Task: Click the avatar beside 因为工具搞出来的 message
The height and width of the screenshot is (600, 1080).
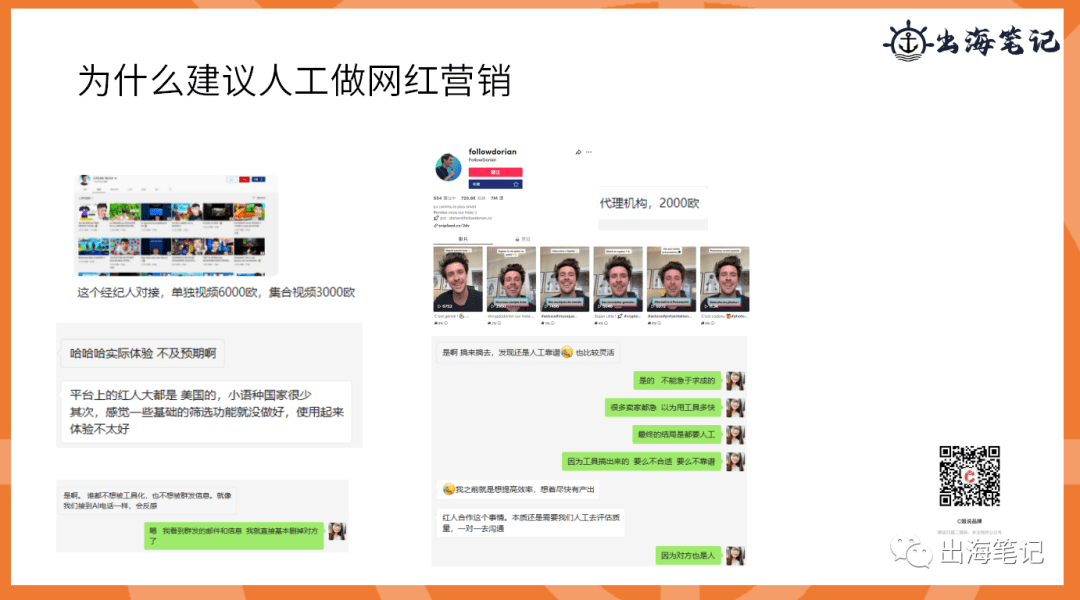Action: click(736, 461)
